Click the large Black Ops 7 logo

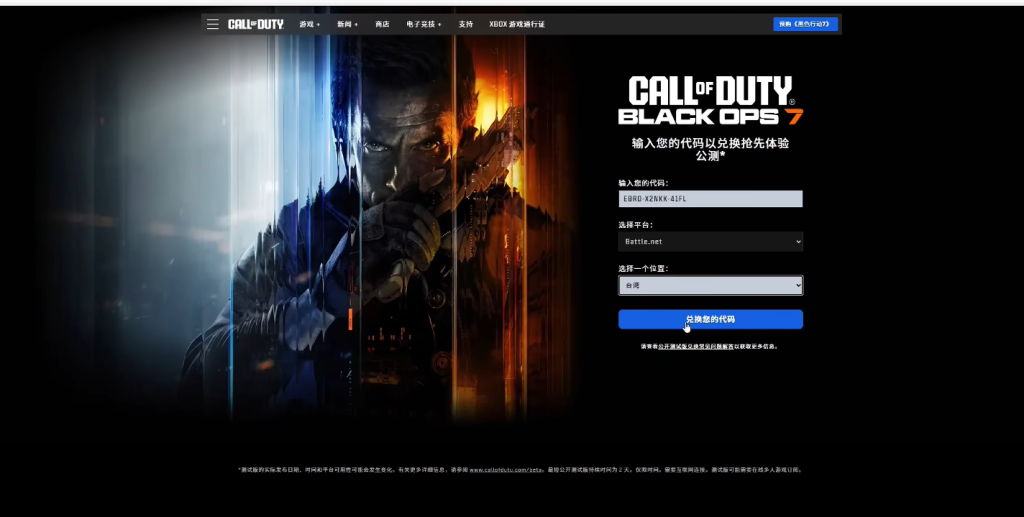710,101
